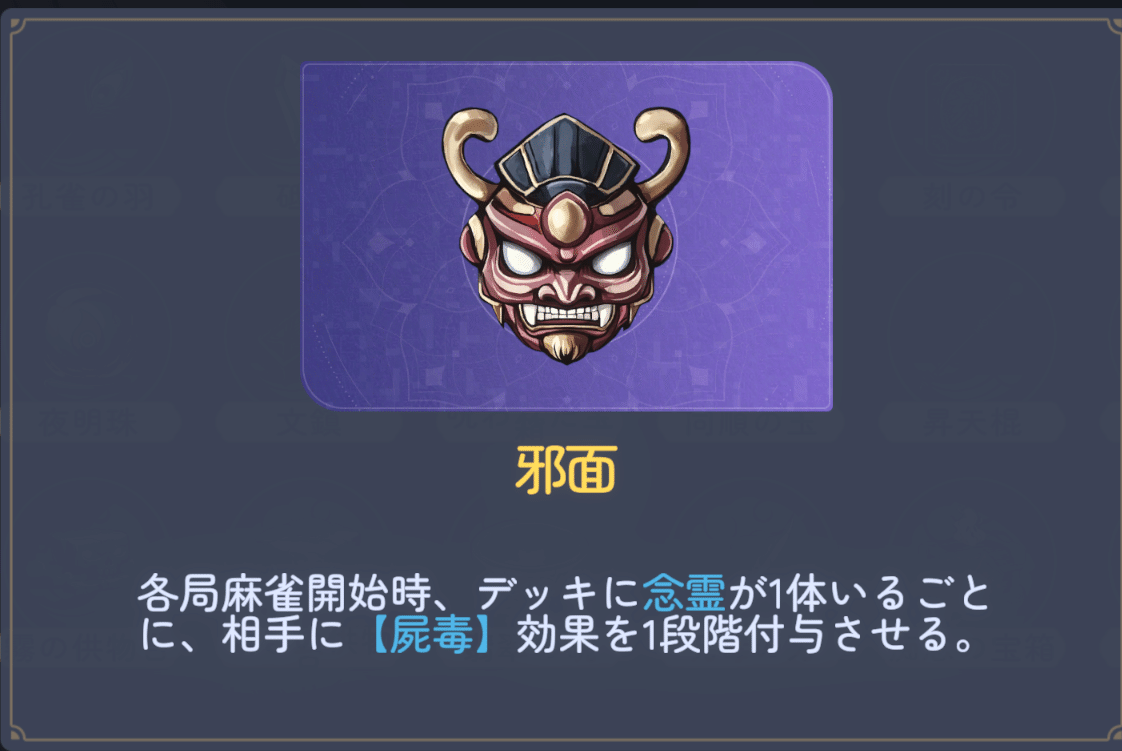Click the top-left golden corner ornament
This screenshot has height=751, width=1122.
click(x=18, y=26)
